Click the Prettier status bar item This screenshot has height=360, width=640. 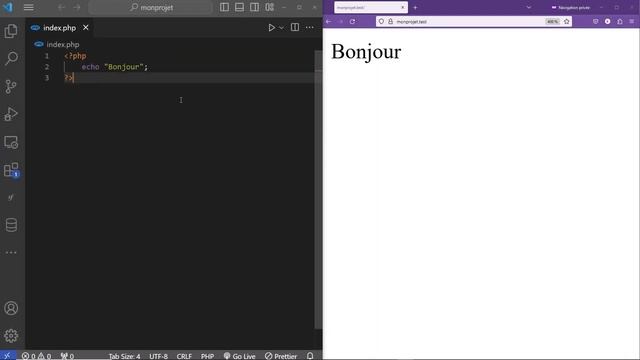pyautogui.click(x=281, y=356)
